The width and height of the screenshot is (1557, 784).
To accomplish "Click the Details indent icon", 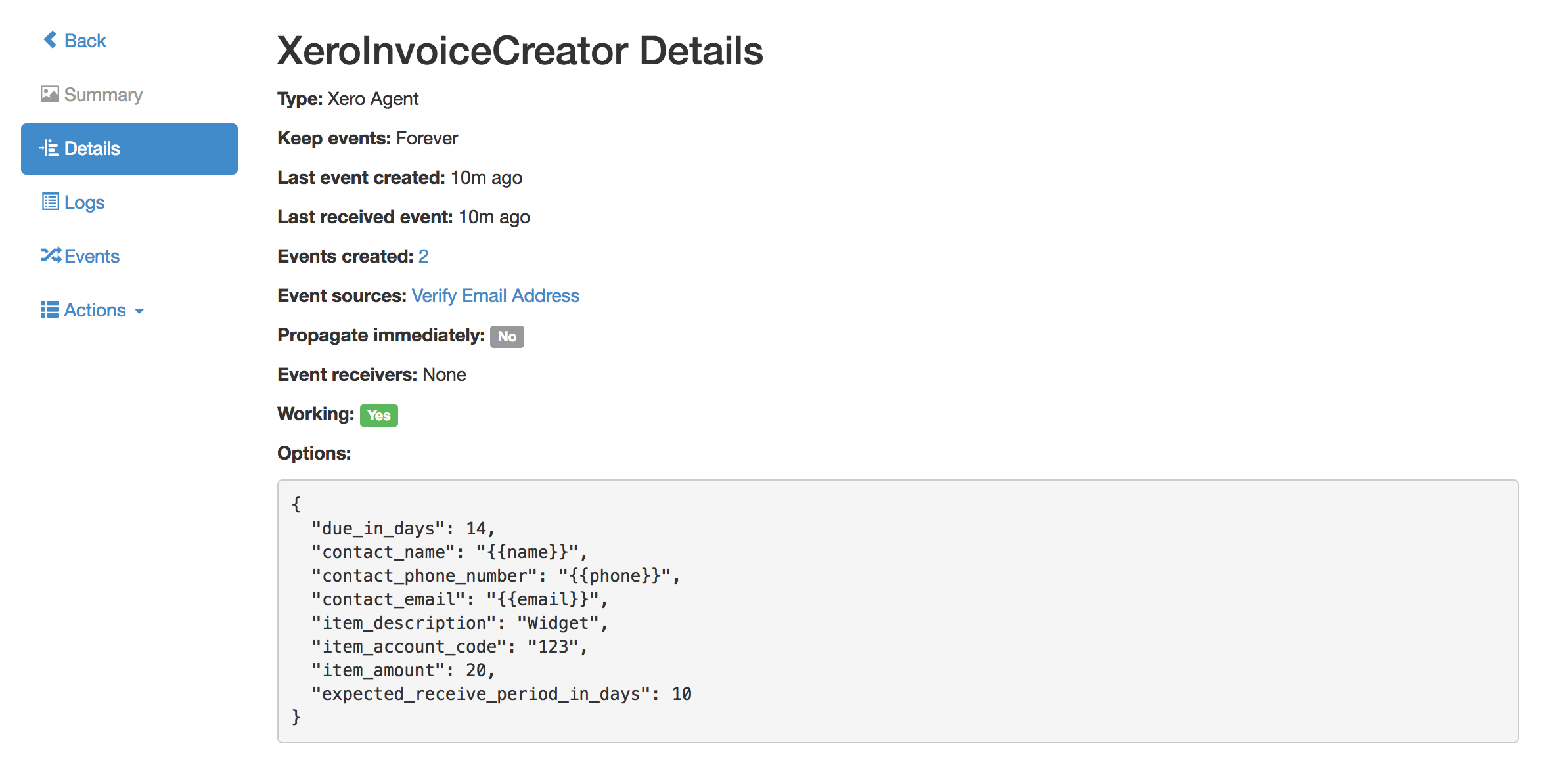I will 49,148.
